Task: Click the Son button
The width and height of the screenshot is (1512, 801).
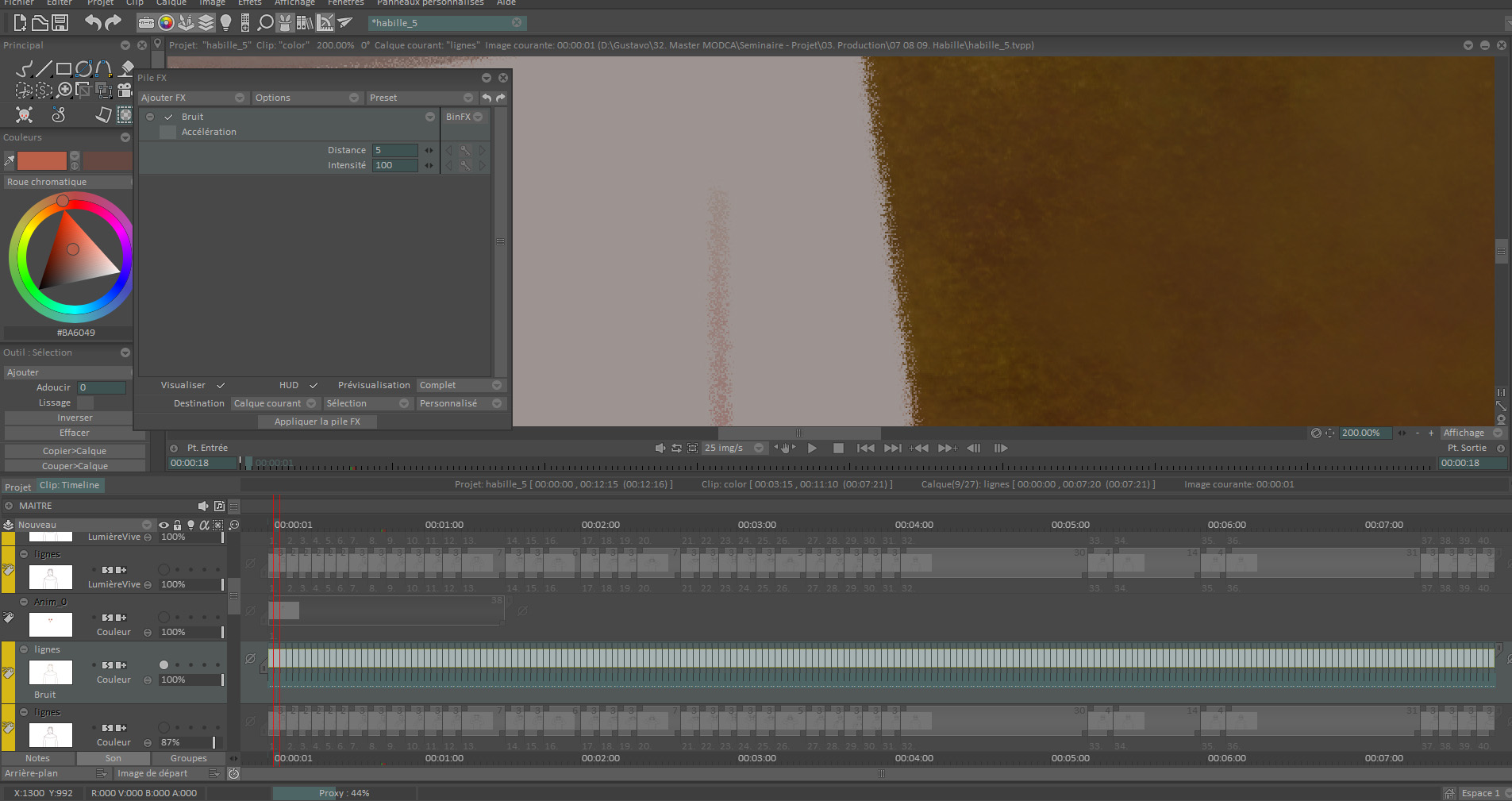Action: click(113, 758)
